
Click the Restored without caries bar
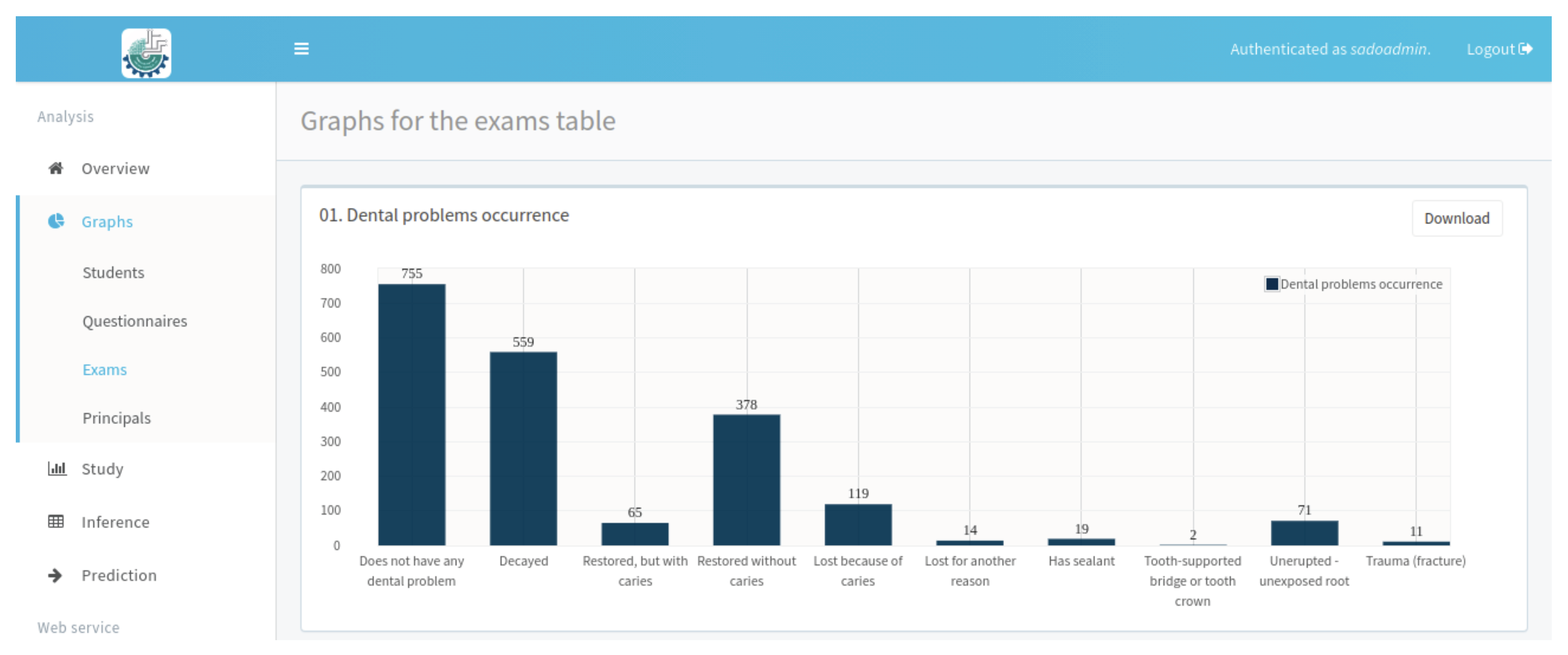point(746,480)
